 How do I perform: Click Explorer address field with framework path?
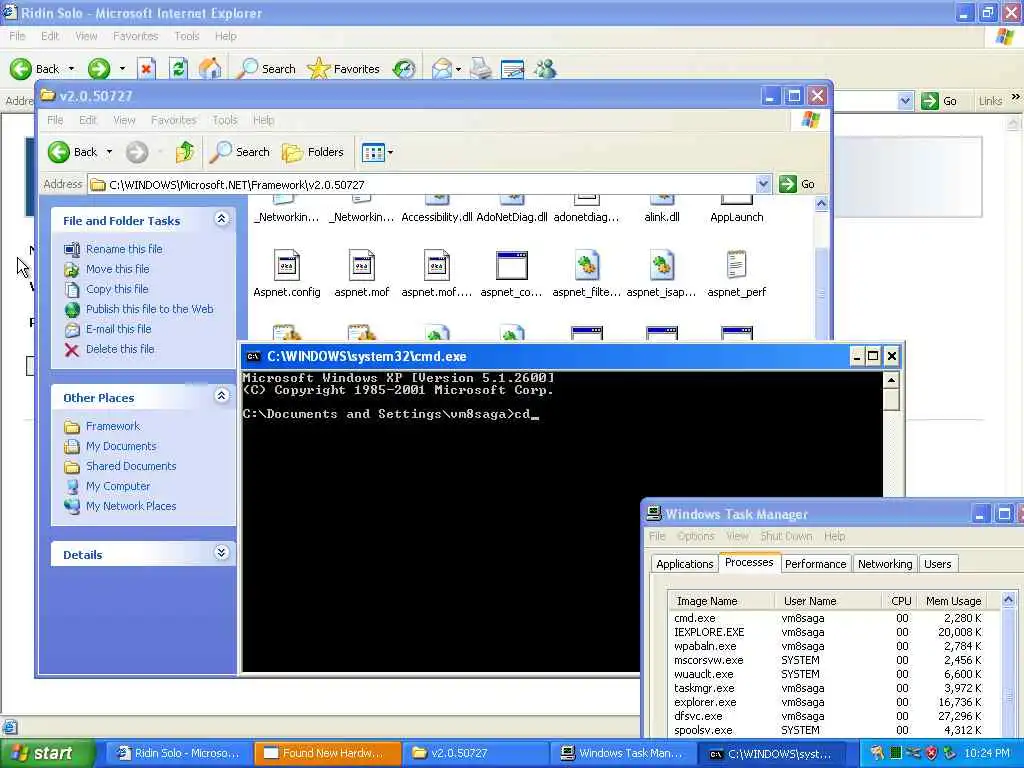[x=423, y=184]
